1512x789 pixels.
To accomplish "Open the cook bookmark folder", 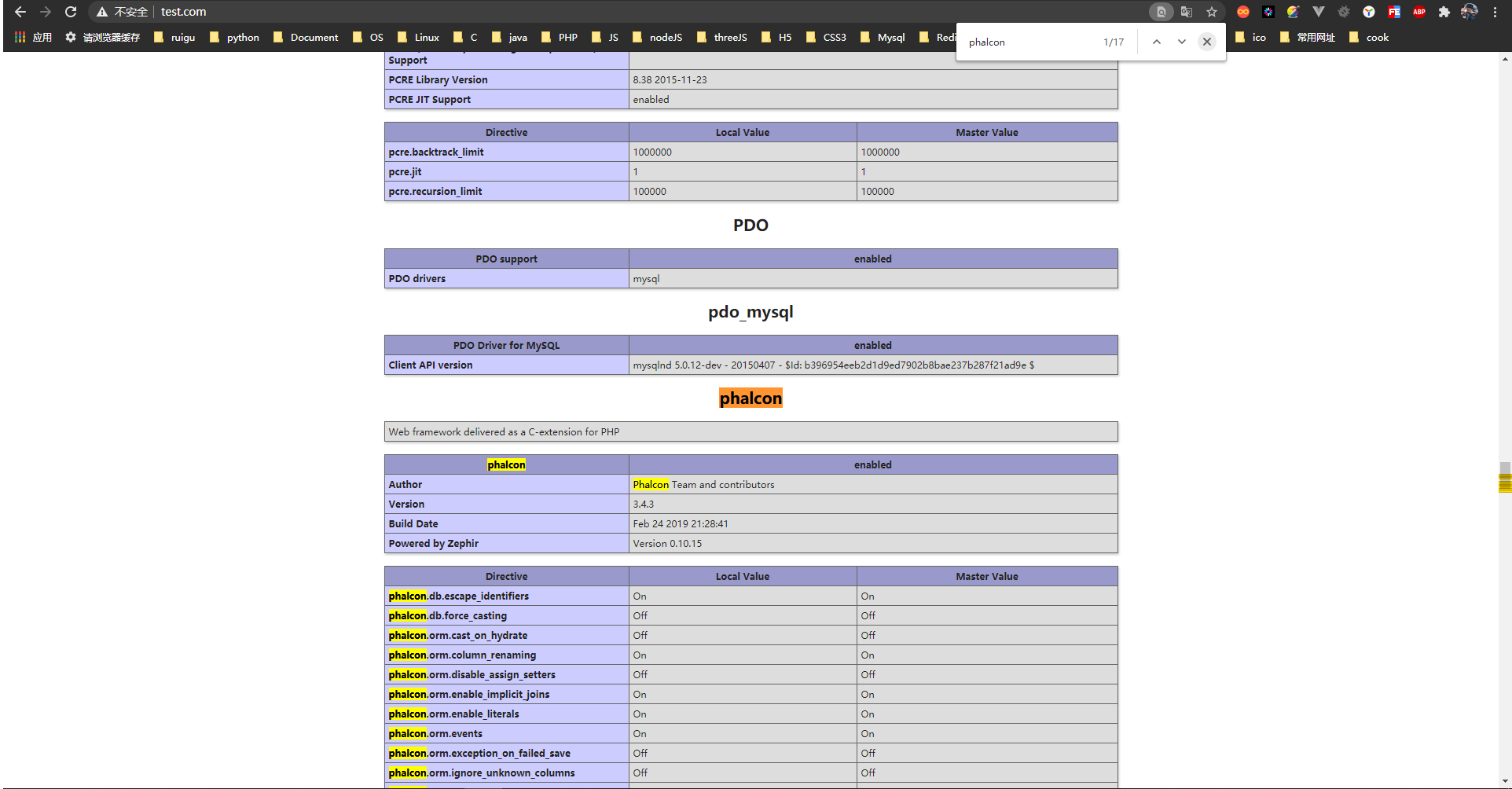I will pyautogui.click(x=1369, y=37).
